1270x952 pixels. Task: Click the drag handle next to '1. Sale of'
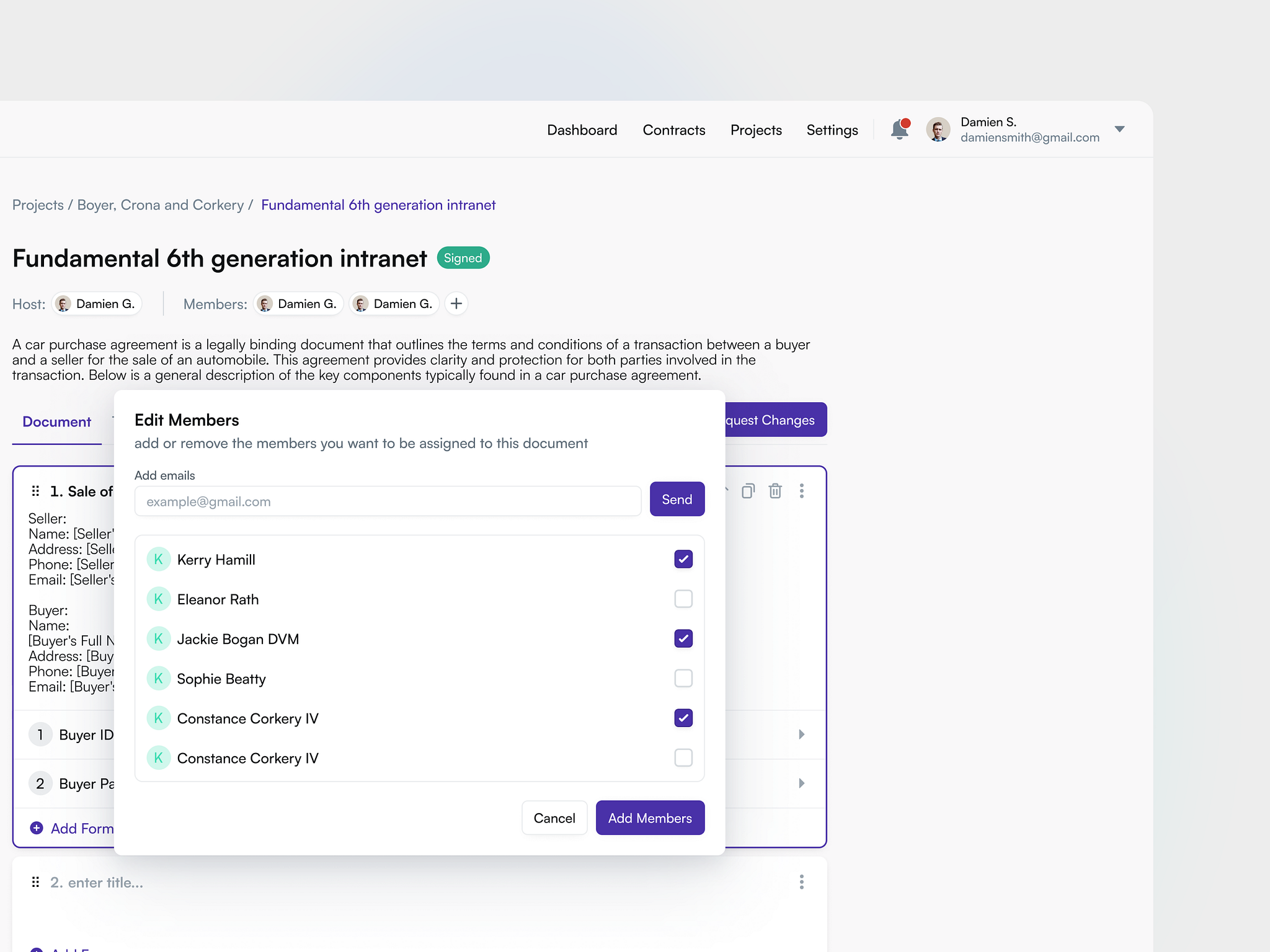pyautogui.click(x=35, y=490)
